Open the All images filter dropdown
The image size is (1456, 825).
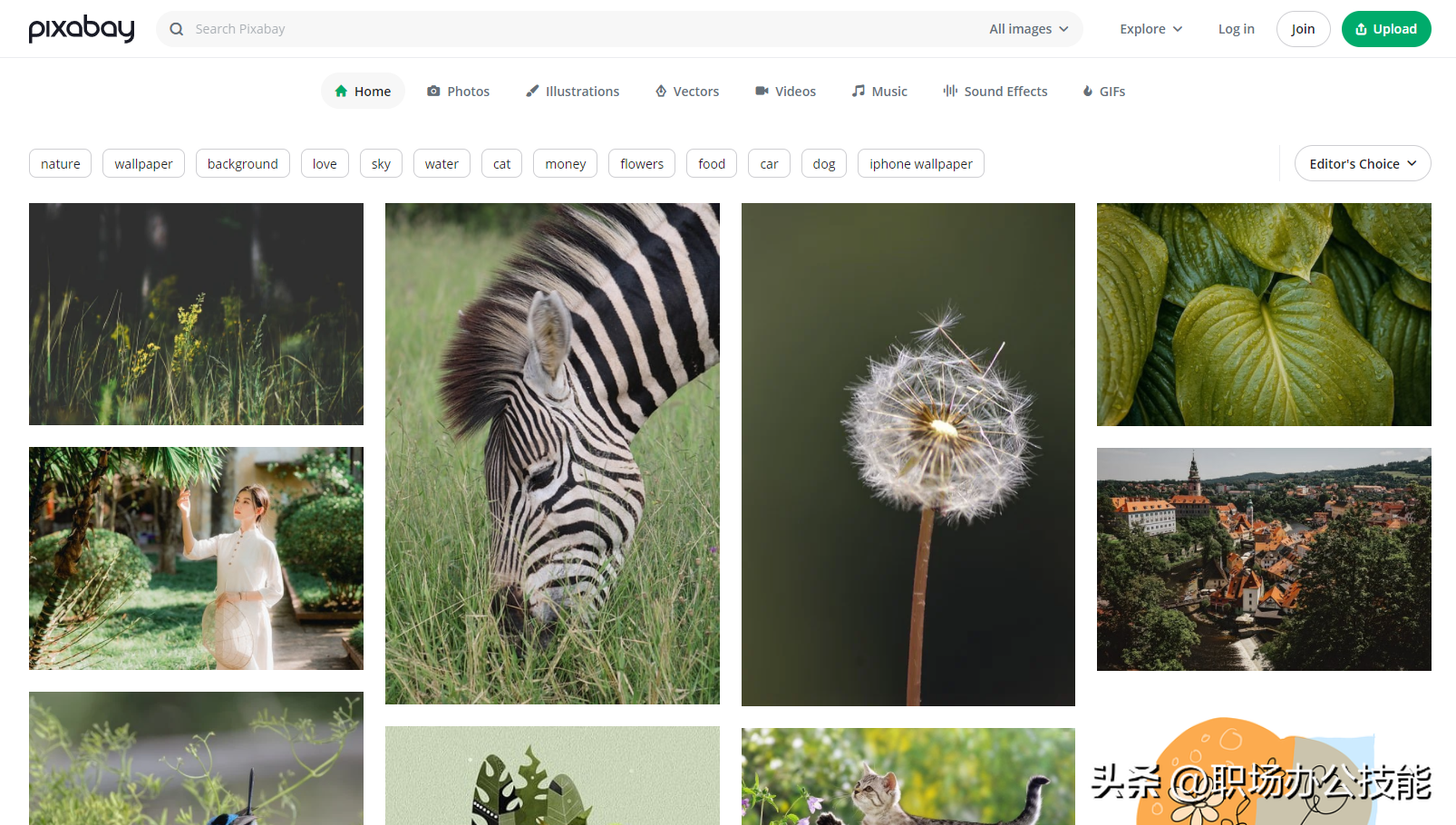point(1029,29)
